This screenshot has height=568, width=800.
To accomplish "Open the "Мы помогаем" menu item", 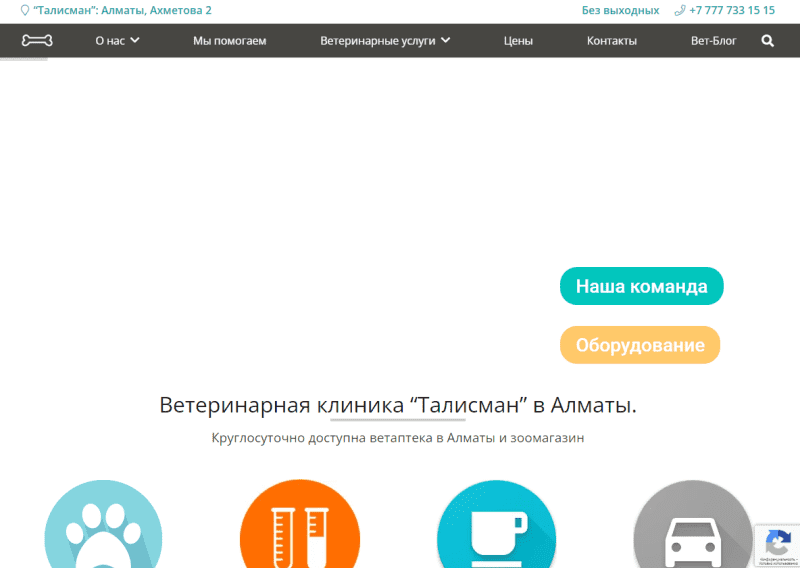I will coord(230,41).
